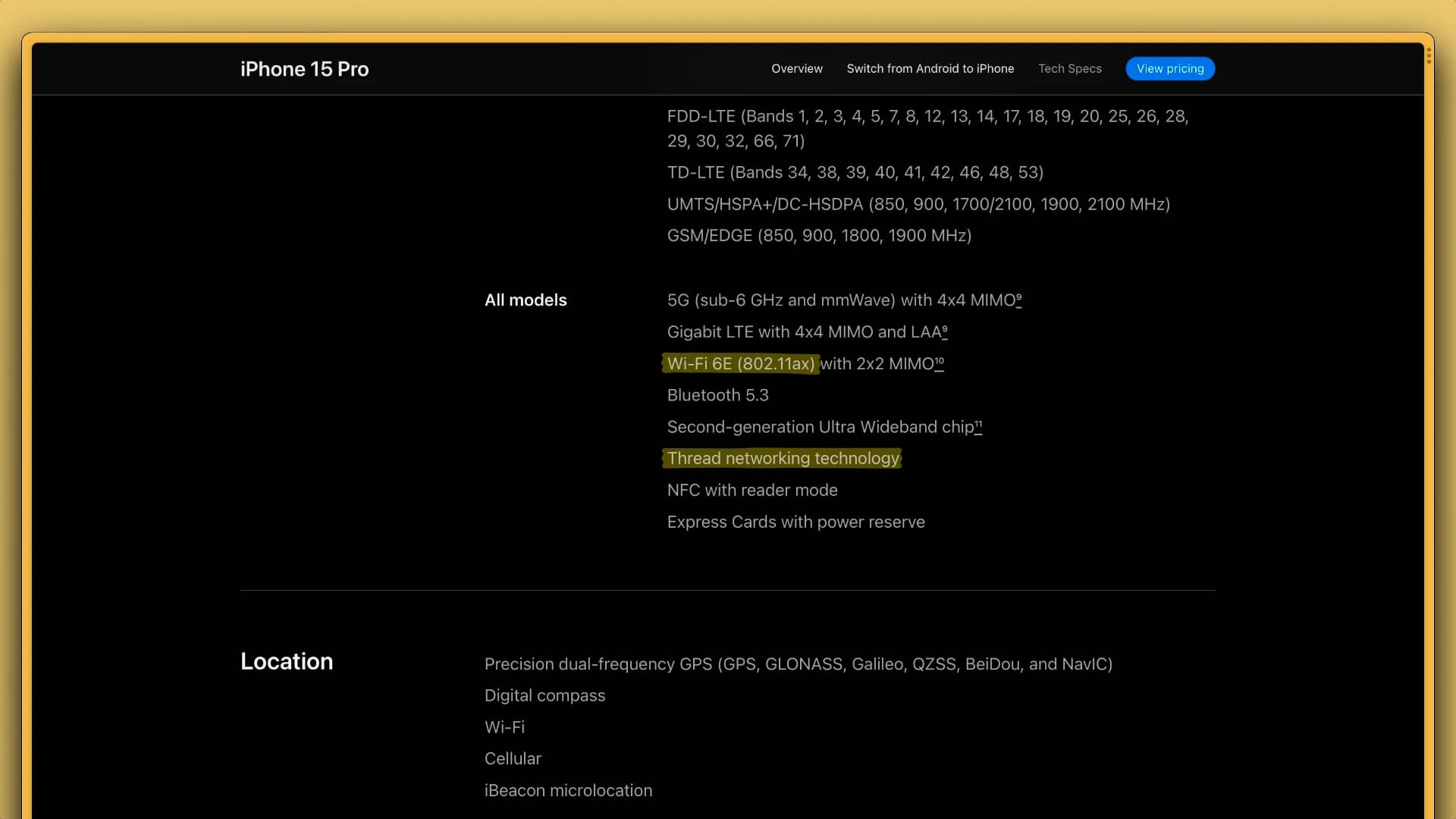Viewport: 1456px width, 819px height.
Task: Click the View pricing button
Action: click(x=1169, y=69)
